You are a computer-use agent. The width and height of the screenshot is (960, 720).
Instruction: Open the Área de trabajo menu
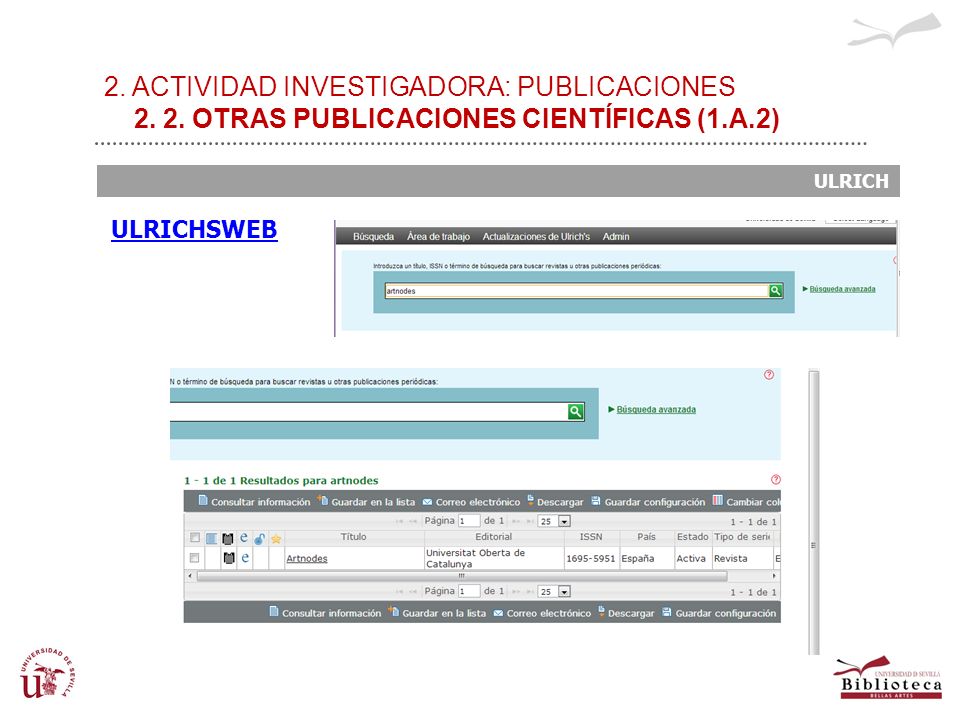[438, 236]
